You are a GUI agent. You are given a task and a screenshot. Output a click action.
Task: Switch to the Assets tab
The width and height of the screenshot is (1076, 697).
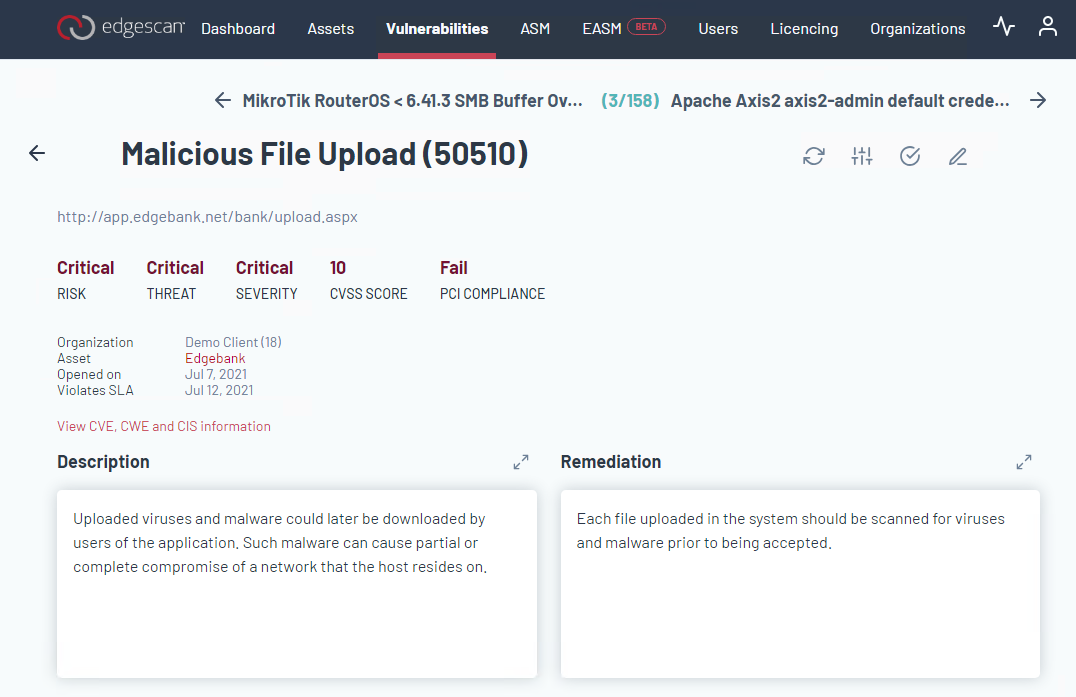[331, 29]
